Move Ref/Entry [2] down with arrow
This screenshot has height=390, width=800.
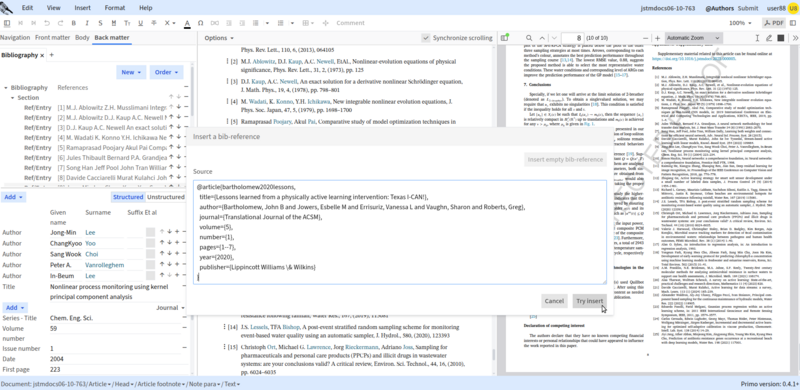pyautogui.click(x=179, y=117)
